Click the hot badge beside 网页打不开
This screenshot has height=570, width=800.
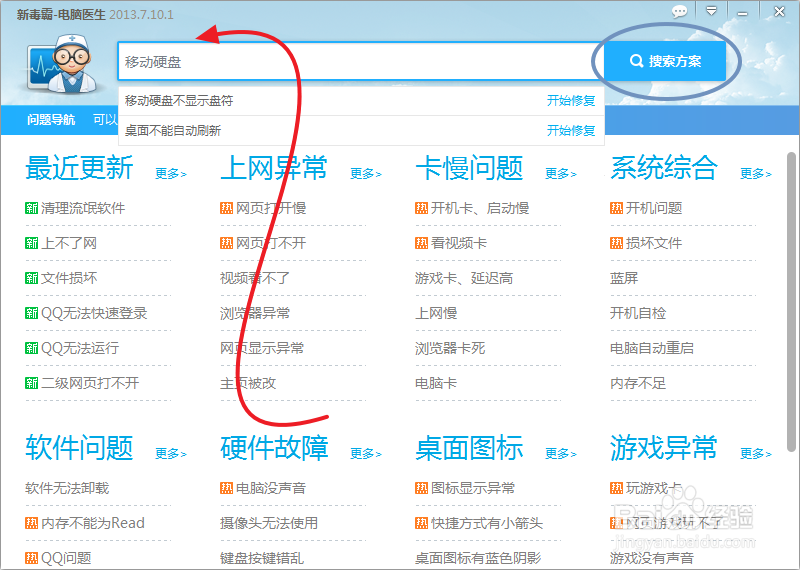pos(227,243)
